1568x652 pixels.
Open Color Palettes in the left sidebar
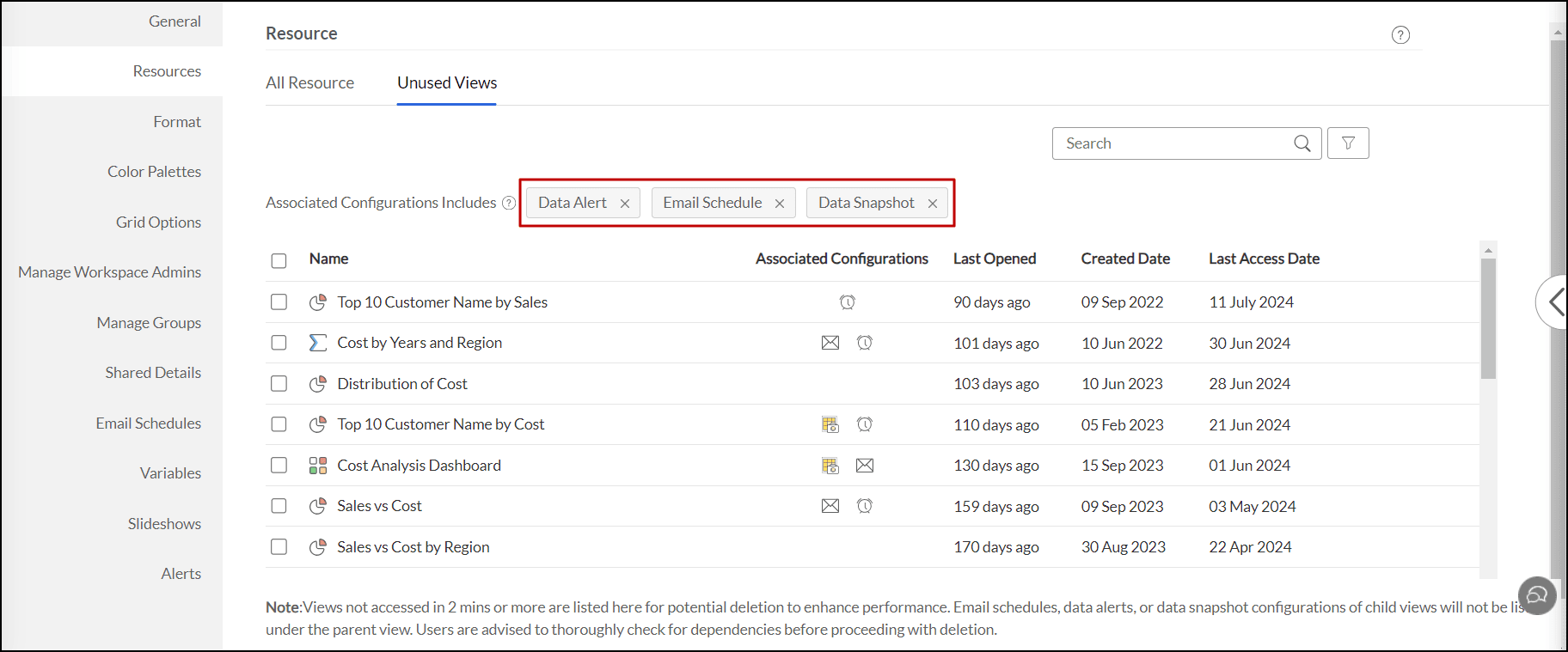[154, 172]
